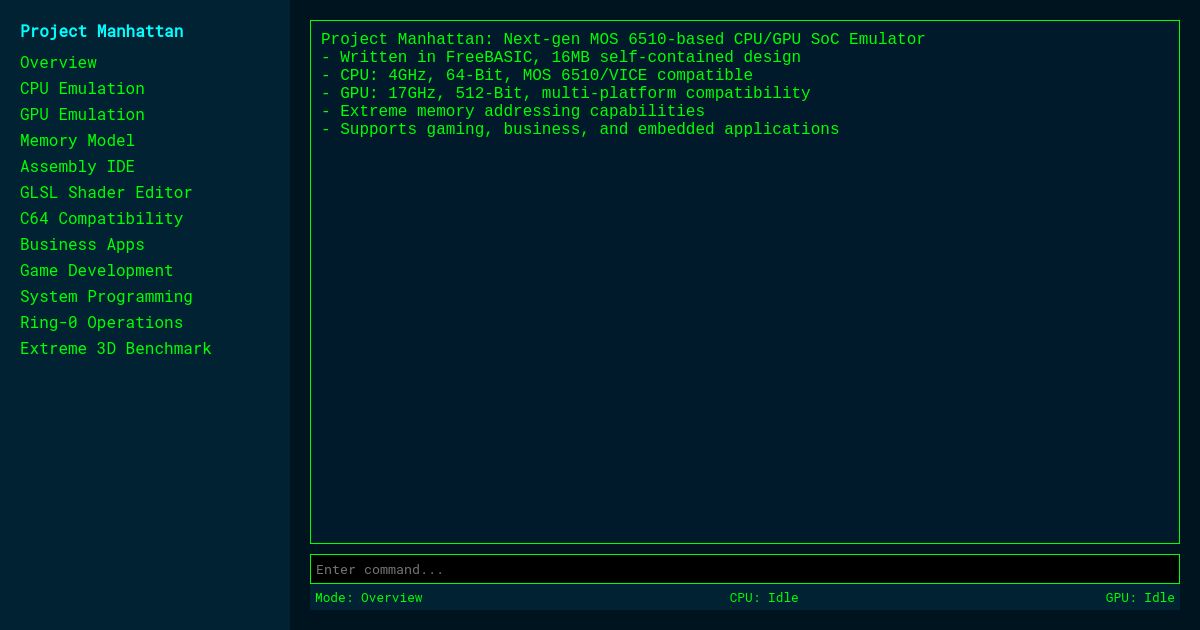Open the GPU Emulation section

82,114
